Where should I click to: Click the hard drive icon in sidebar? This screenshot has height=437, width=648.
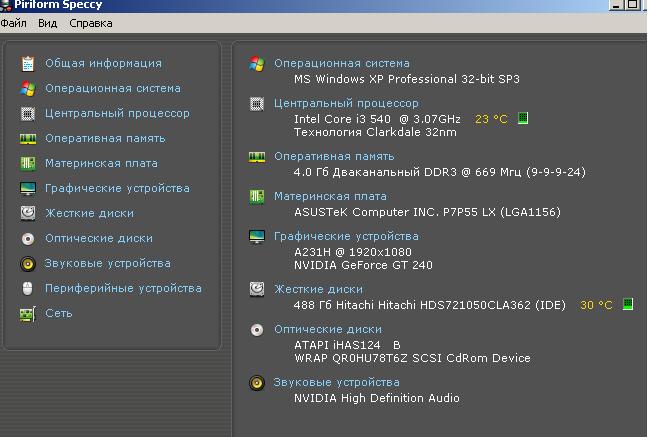(27, 214)
